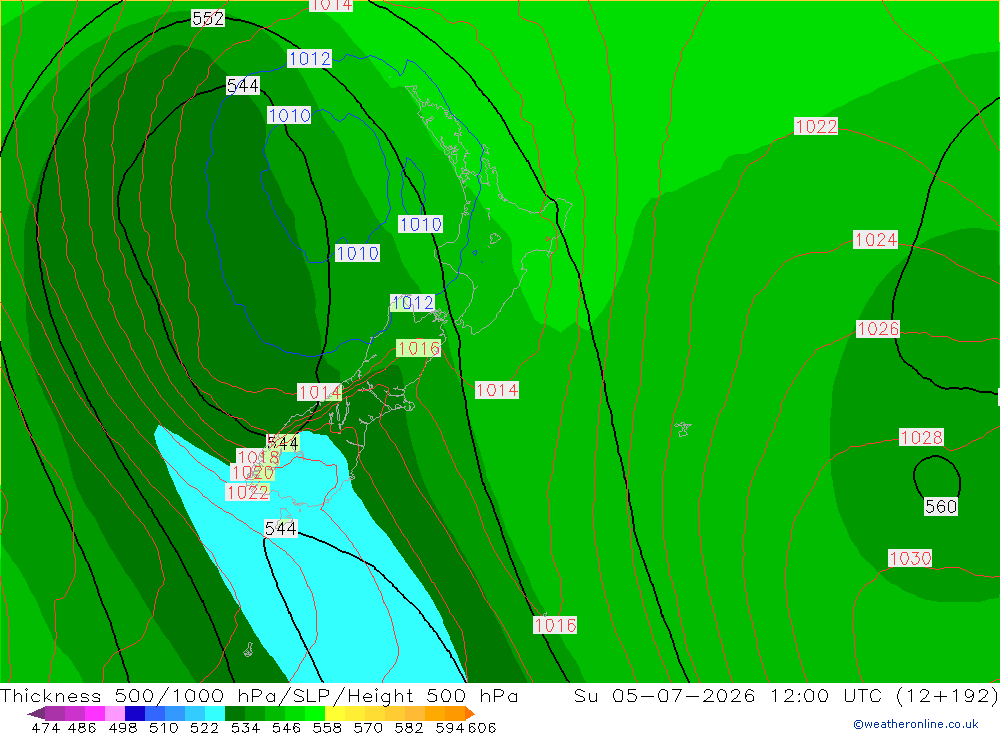Select the first yellow legend swatch above 558
The height and width of the screenshot is (733, 1000).
point(335,713)
